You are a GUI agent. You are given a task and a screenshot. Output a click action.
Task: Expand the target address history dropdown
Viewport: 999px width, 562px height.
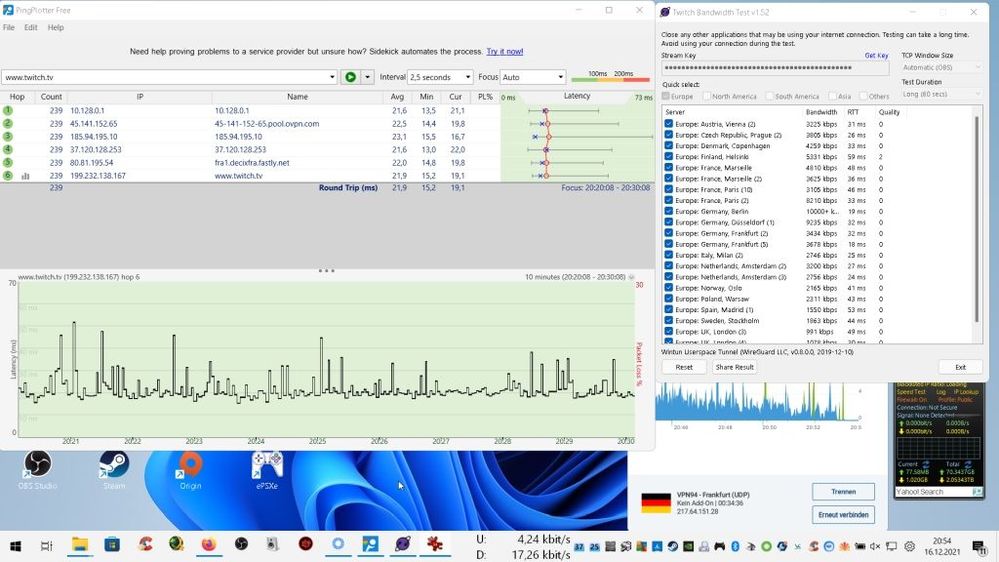point(332,77)
